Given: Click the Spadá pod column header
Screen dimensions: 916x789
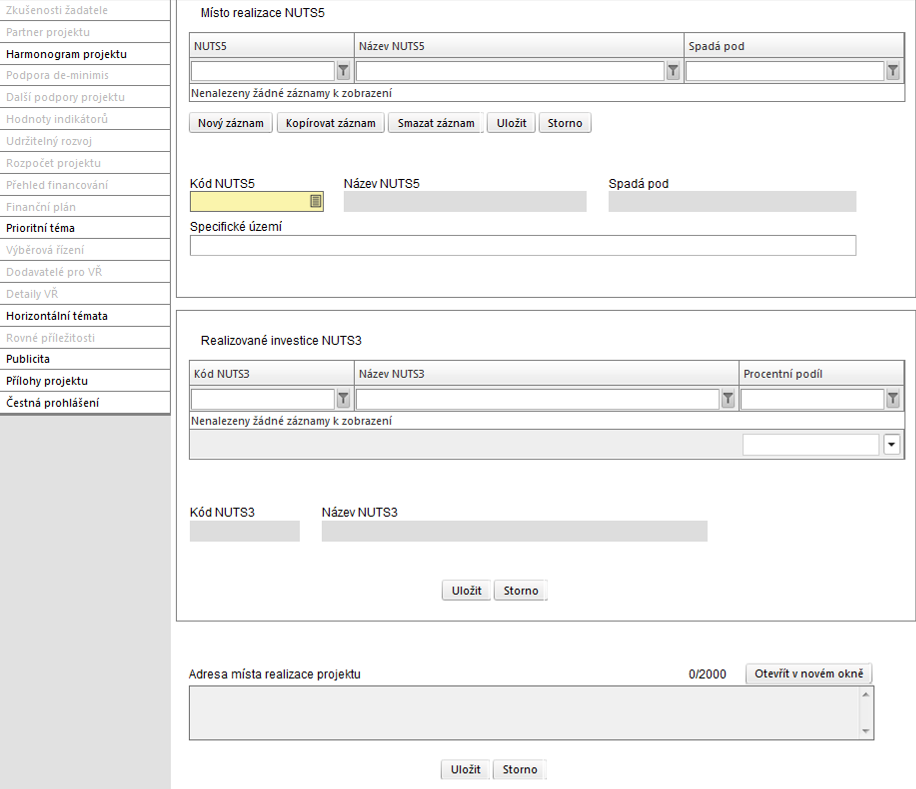Looking at the screenshot, I should click(794, 46).
